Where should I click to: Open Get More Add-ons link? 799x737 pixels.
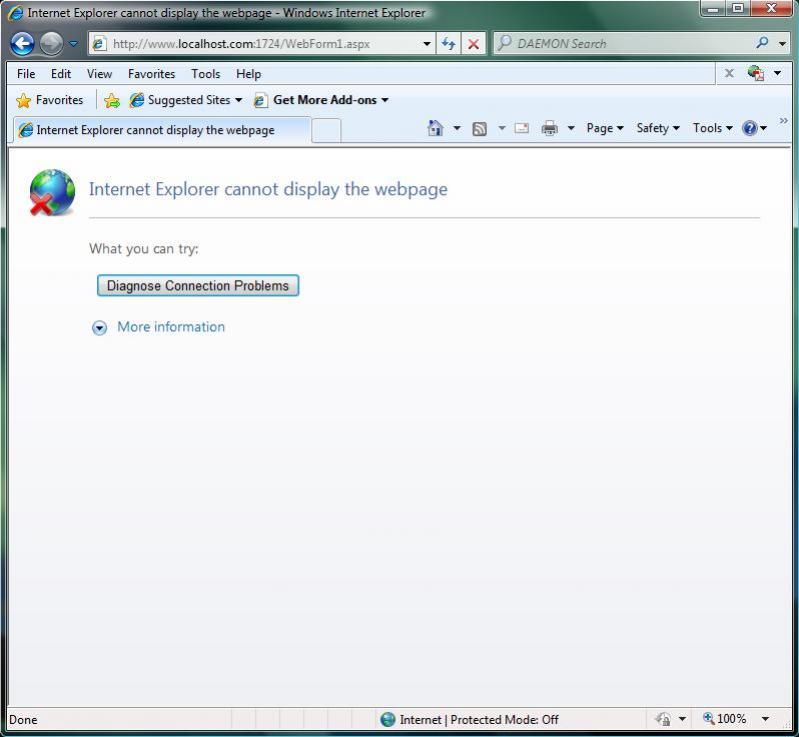click(322, 100)
